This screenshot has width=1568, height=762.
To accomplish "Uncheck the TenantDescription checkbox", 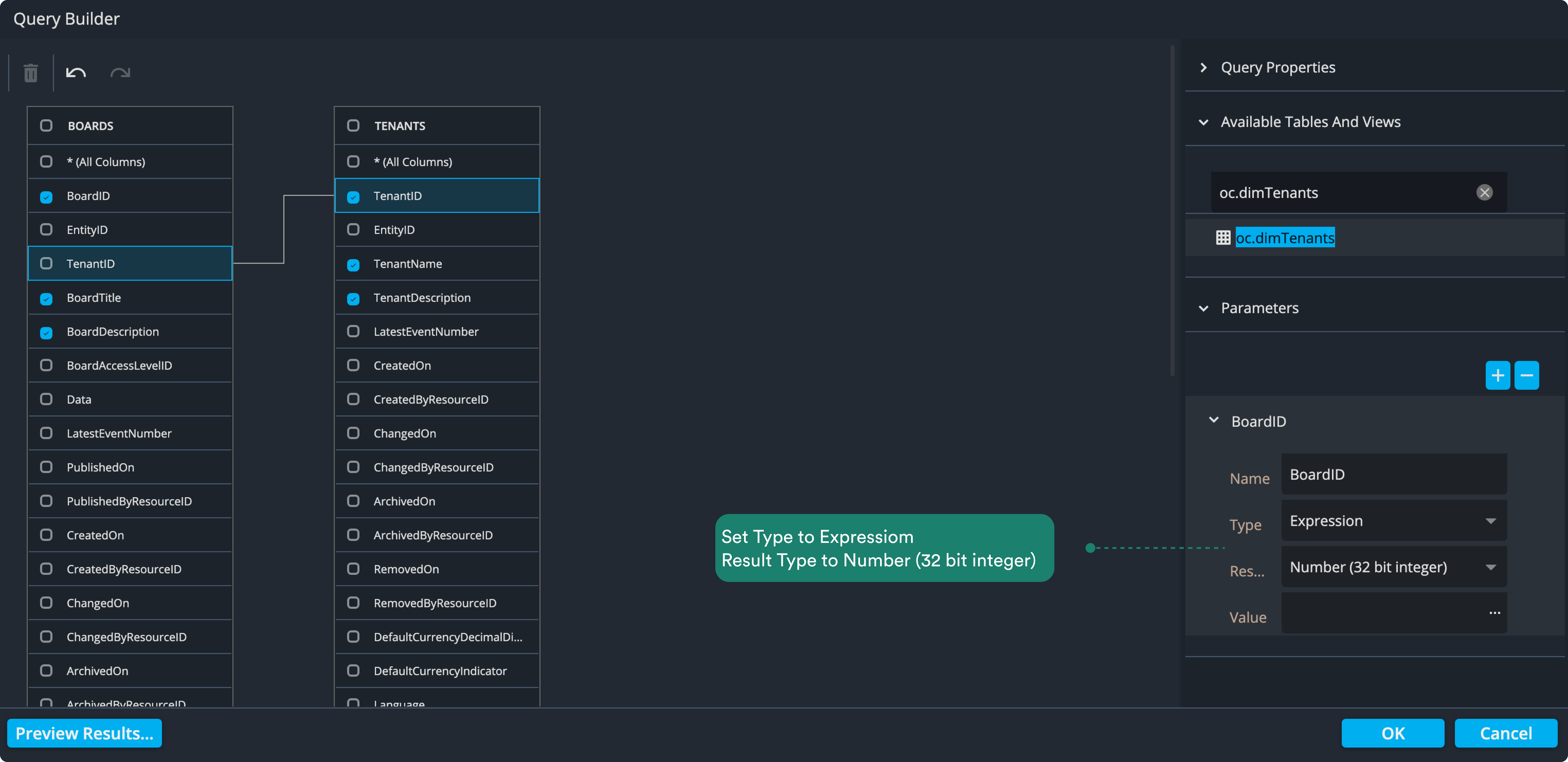I will click(x=353, y=298).
